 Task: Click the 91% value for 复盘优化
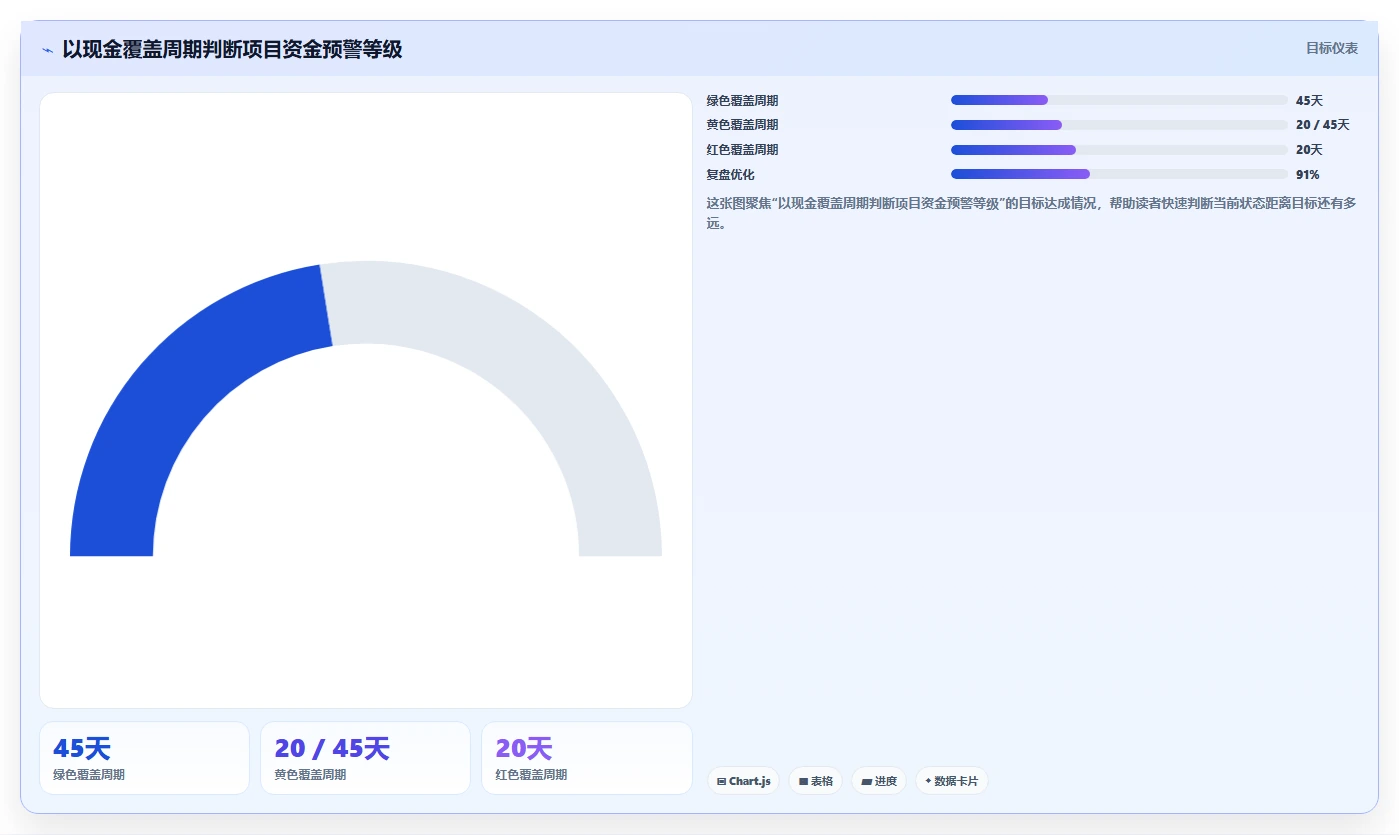(x=1307, y=175)
